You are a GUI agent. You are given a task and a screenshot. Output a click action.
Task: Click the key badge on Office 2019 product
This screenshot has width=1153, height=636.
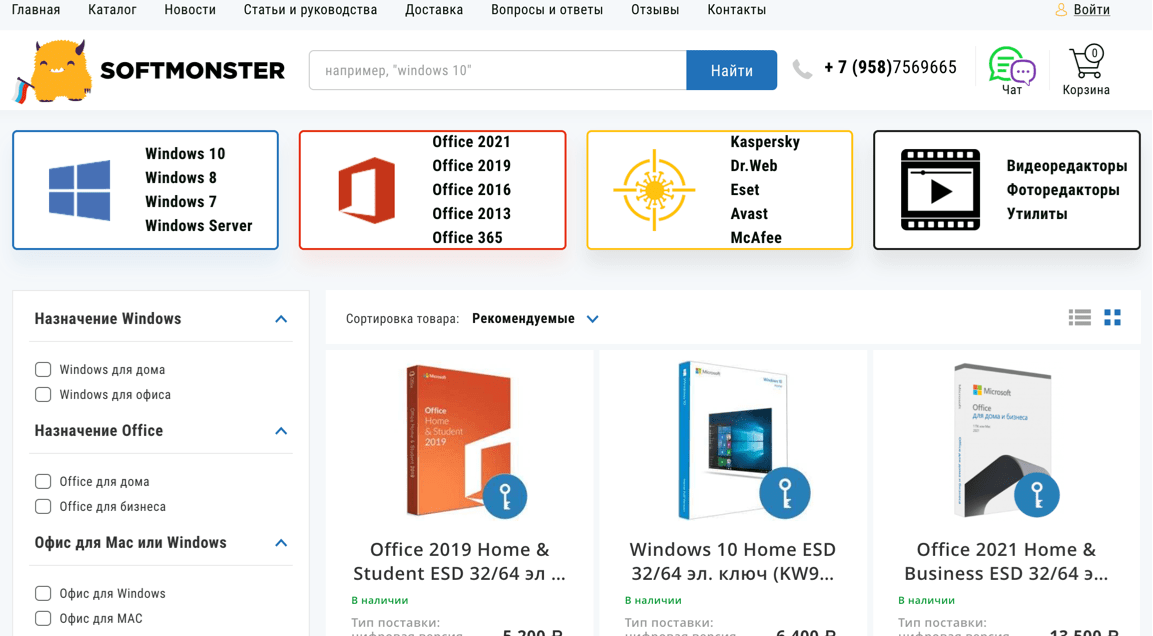click(x=505, y=496)
